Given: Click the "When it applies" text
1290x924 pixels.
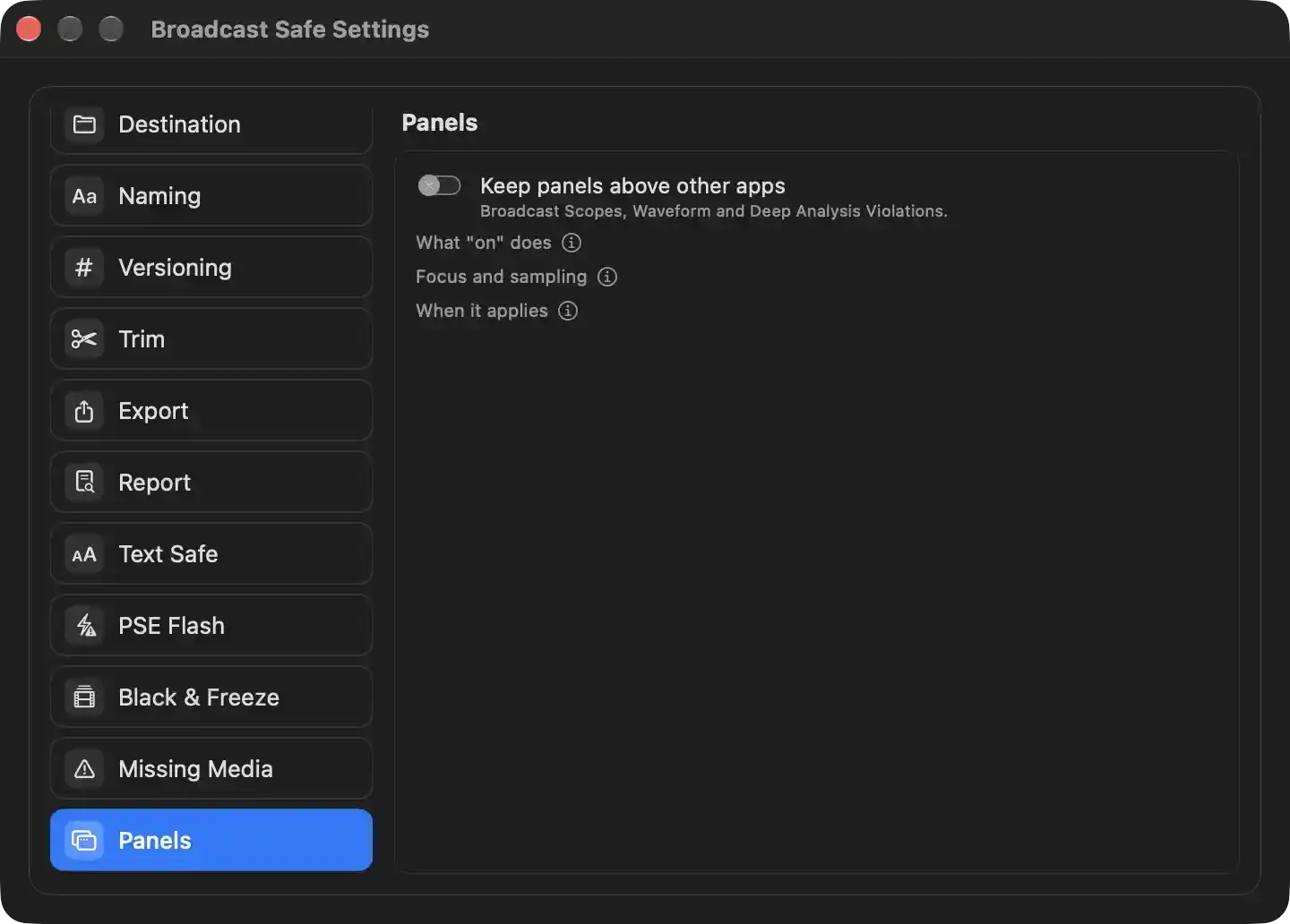Looking at the screenshot, I should coord(482,311).
